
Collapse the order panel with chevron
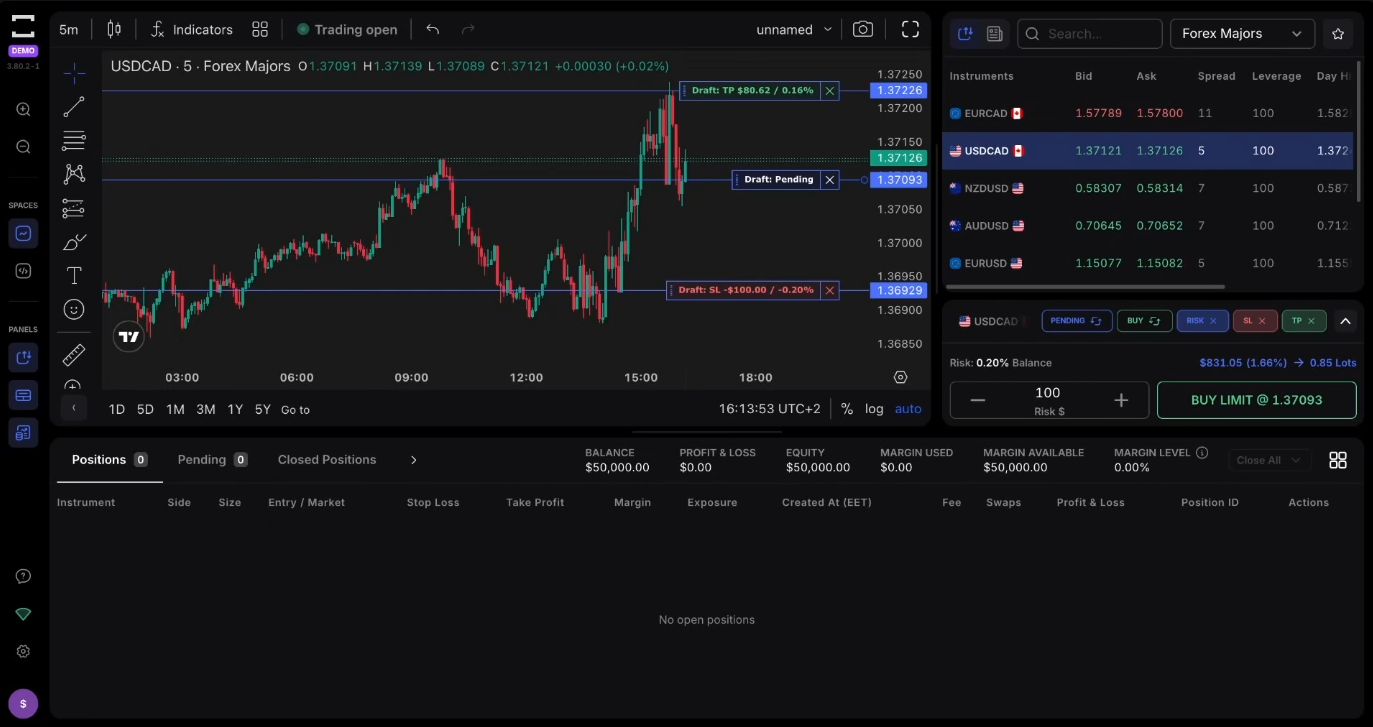[x=1345, y=321]
